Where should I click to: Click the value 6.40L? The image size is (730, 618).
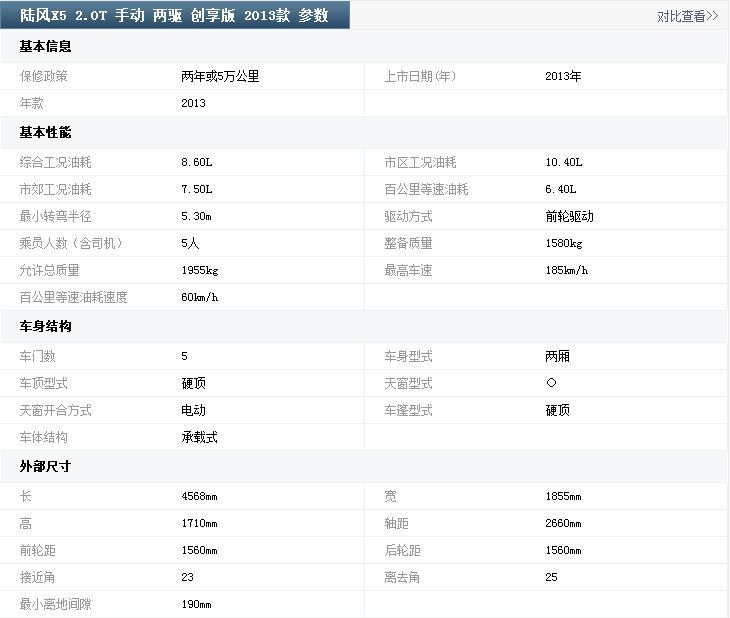(561, 190)
